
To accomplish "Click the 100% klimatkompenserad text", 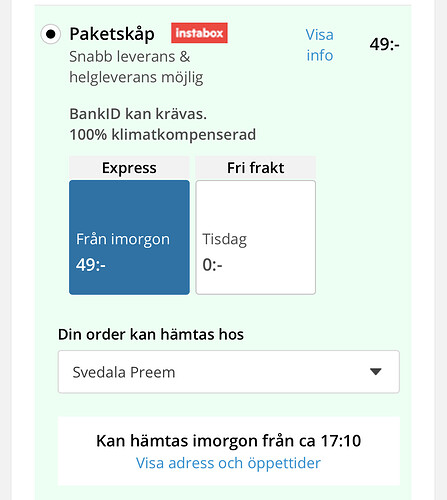I will click(x=163, y=135).
